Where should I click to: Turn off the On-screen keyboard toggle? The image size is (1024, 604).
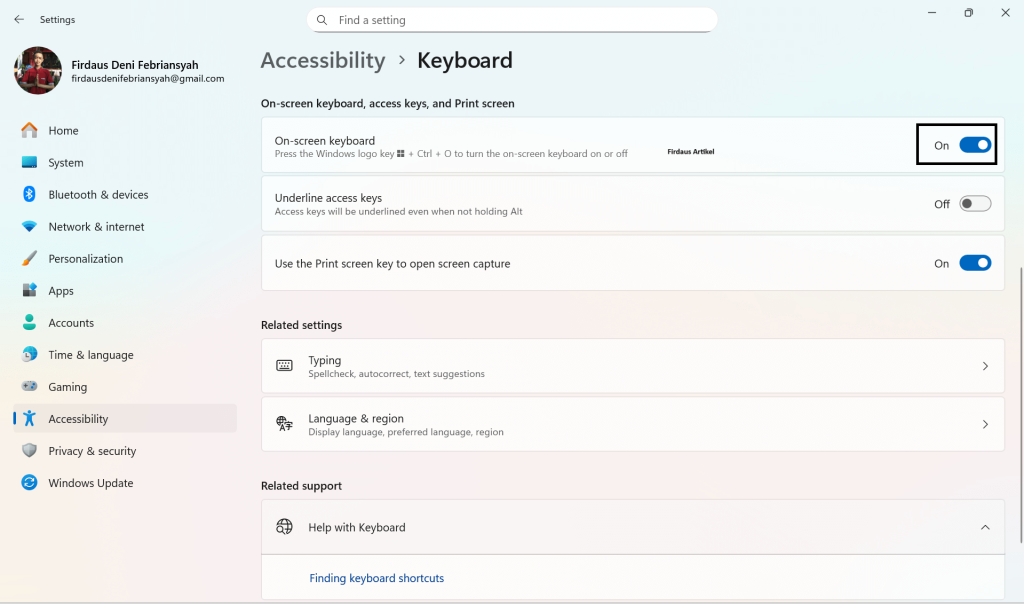tap(974, 145)
